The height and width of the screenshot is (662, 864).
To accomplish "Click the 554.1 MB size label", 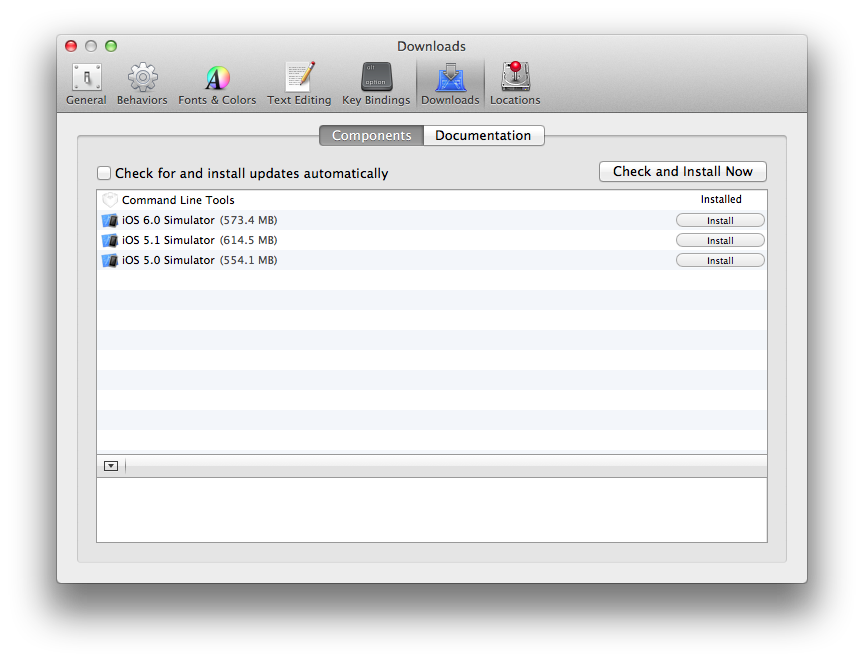I will coord(249,260).
